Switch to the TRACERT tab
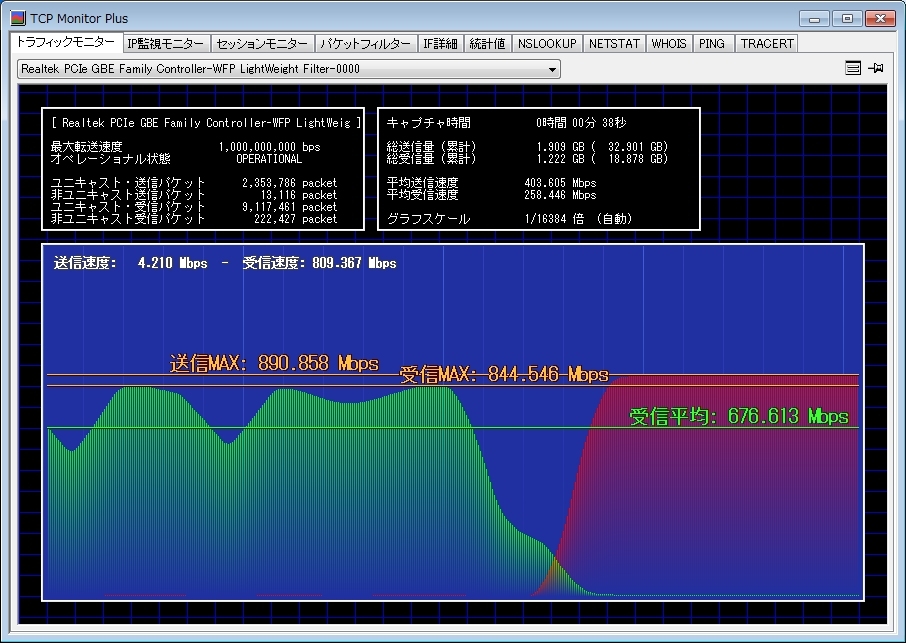The image size is (906, 643). [x=767, y=44]
